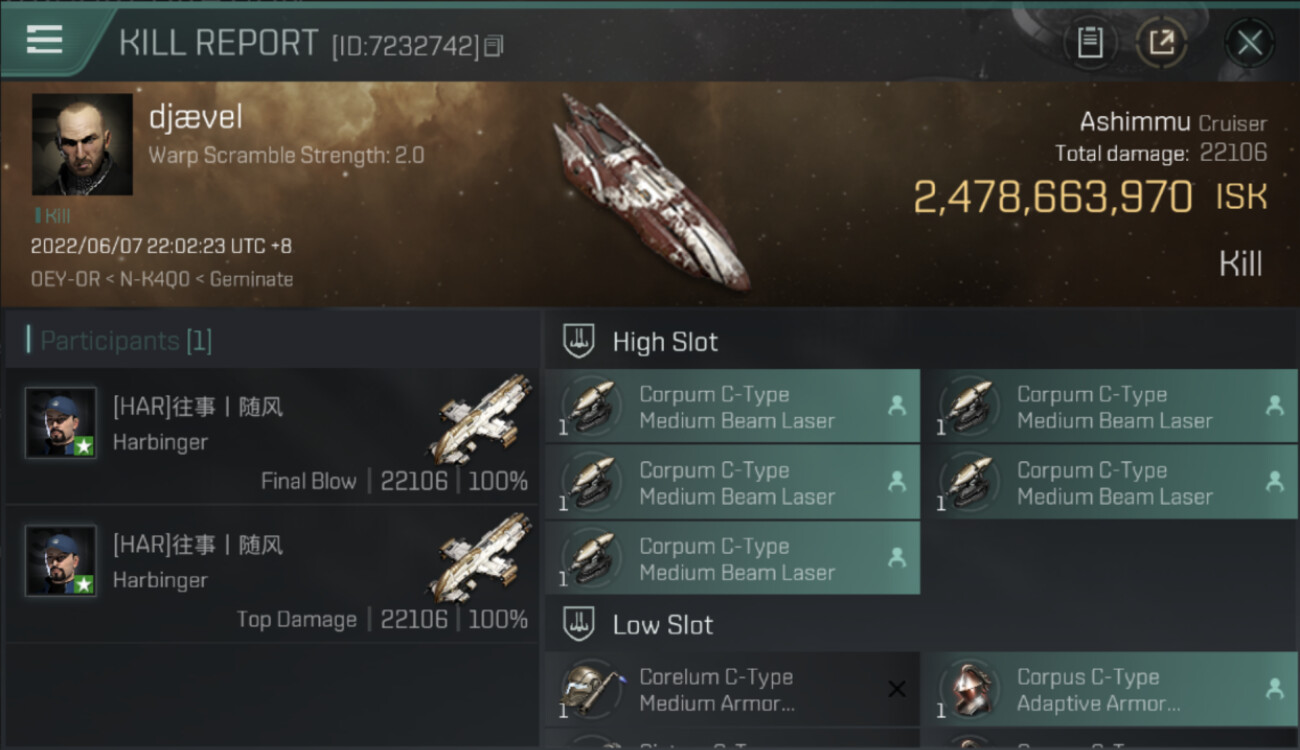Copy the kill report ID

point(493,46)
